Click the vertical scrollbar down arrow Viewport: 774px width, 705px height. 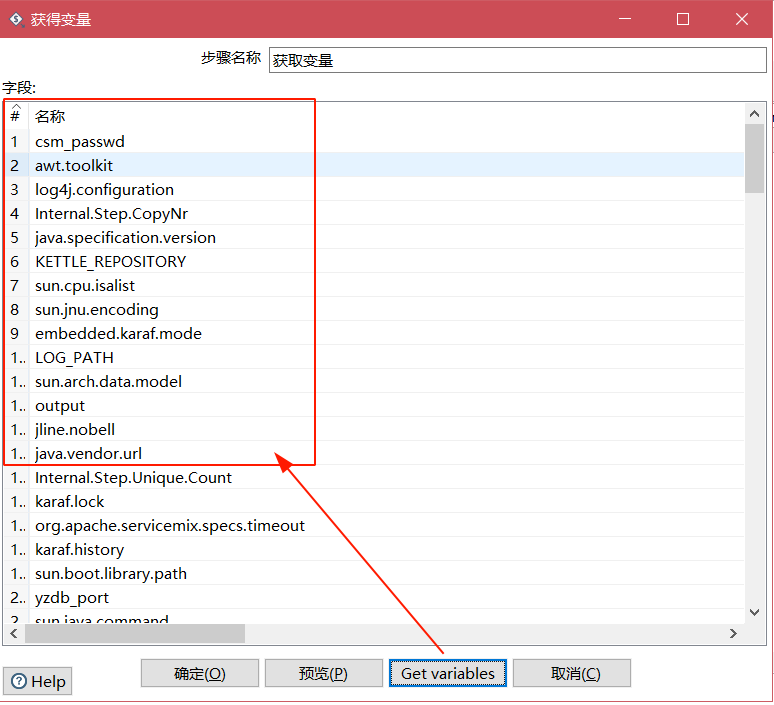755,610
